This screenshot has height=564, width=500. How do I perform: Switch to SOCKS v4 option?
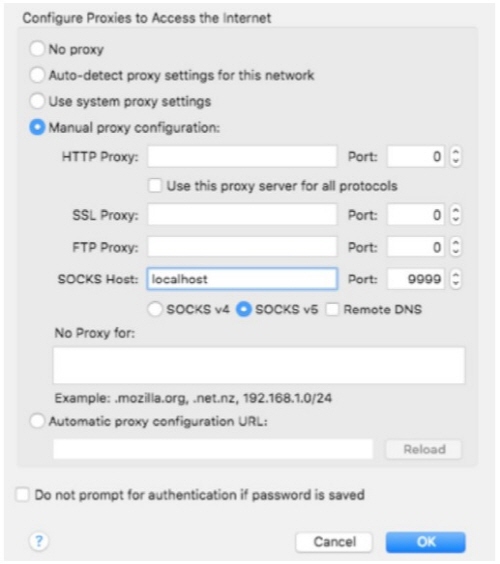(155, 309)
